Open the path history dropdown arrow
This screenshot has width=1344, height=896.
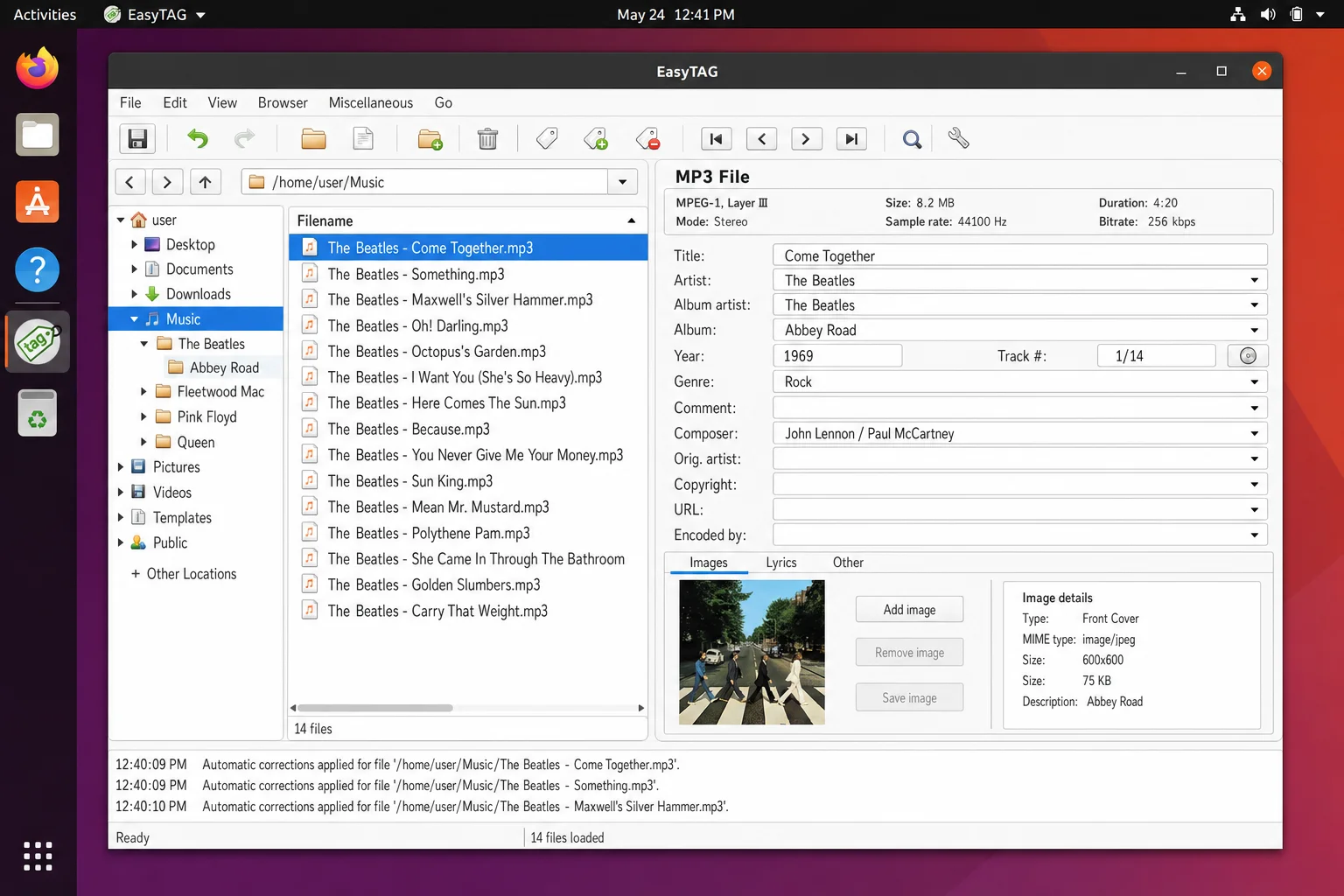tap(622, 182)
